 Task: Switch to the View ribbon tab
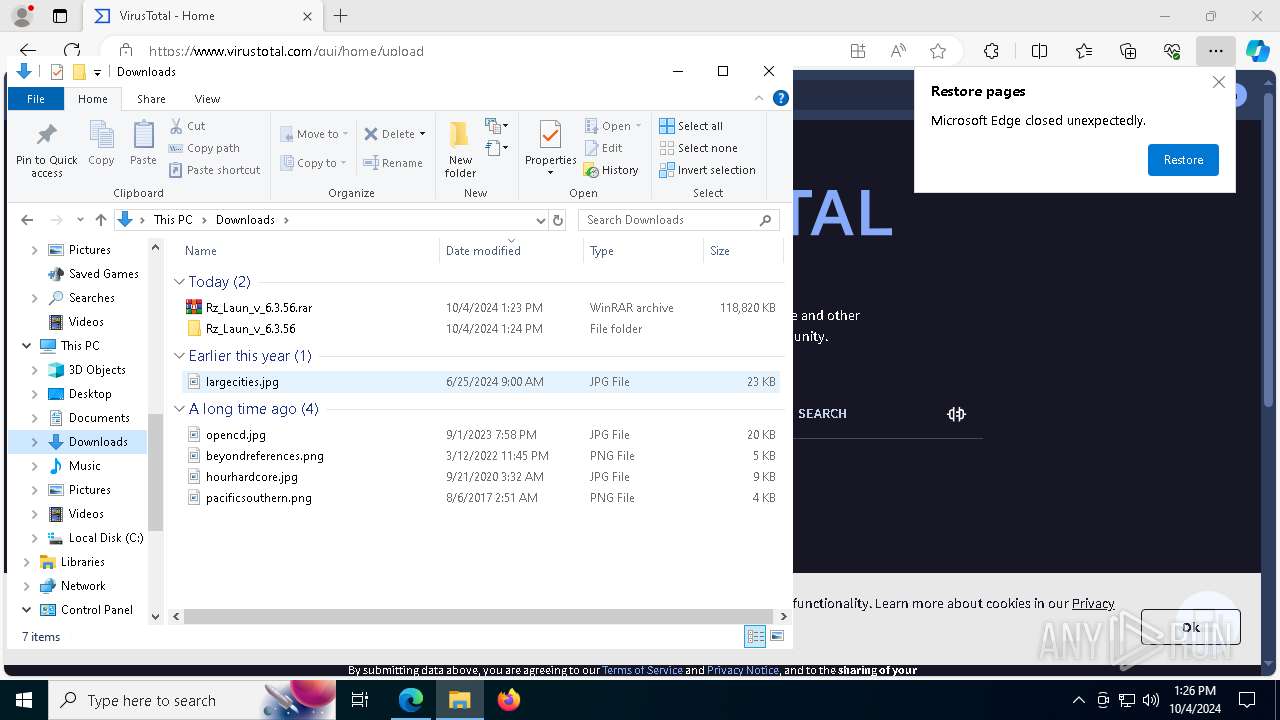[x=207, y=99]
